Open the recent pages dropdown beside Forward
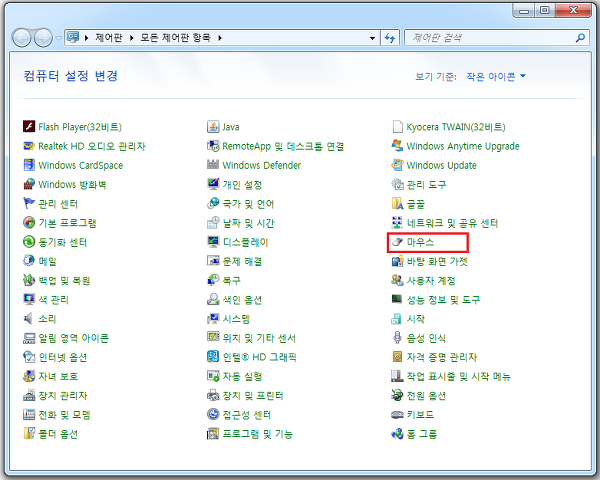The height and width of the screenshot is (480, 600). click(58, 38)
